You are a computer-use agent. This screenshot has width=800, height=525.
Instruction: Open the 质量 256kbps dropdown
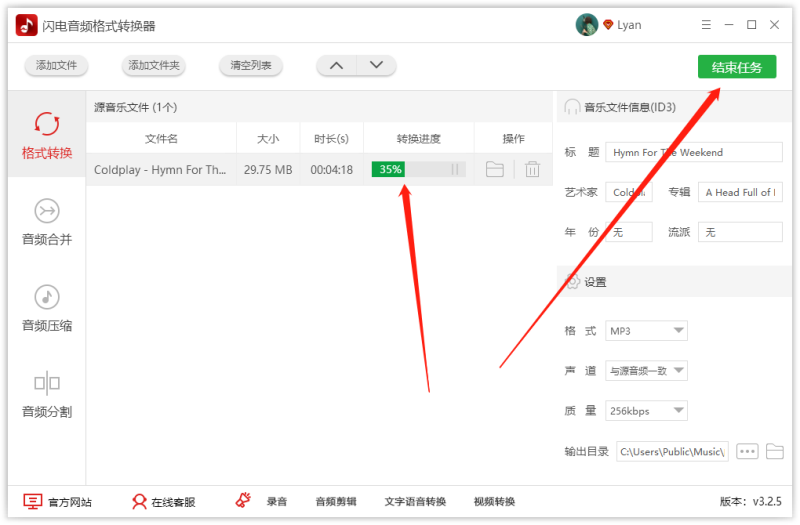tap(646, 411)
